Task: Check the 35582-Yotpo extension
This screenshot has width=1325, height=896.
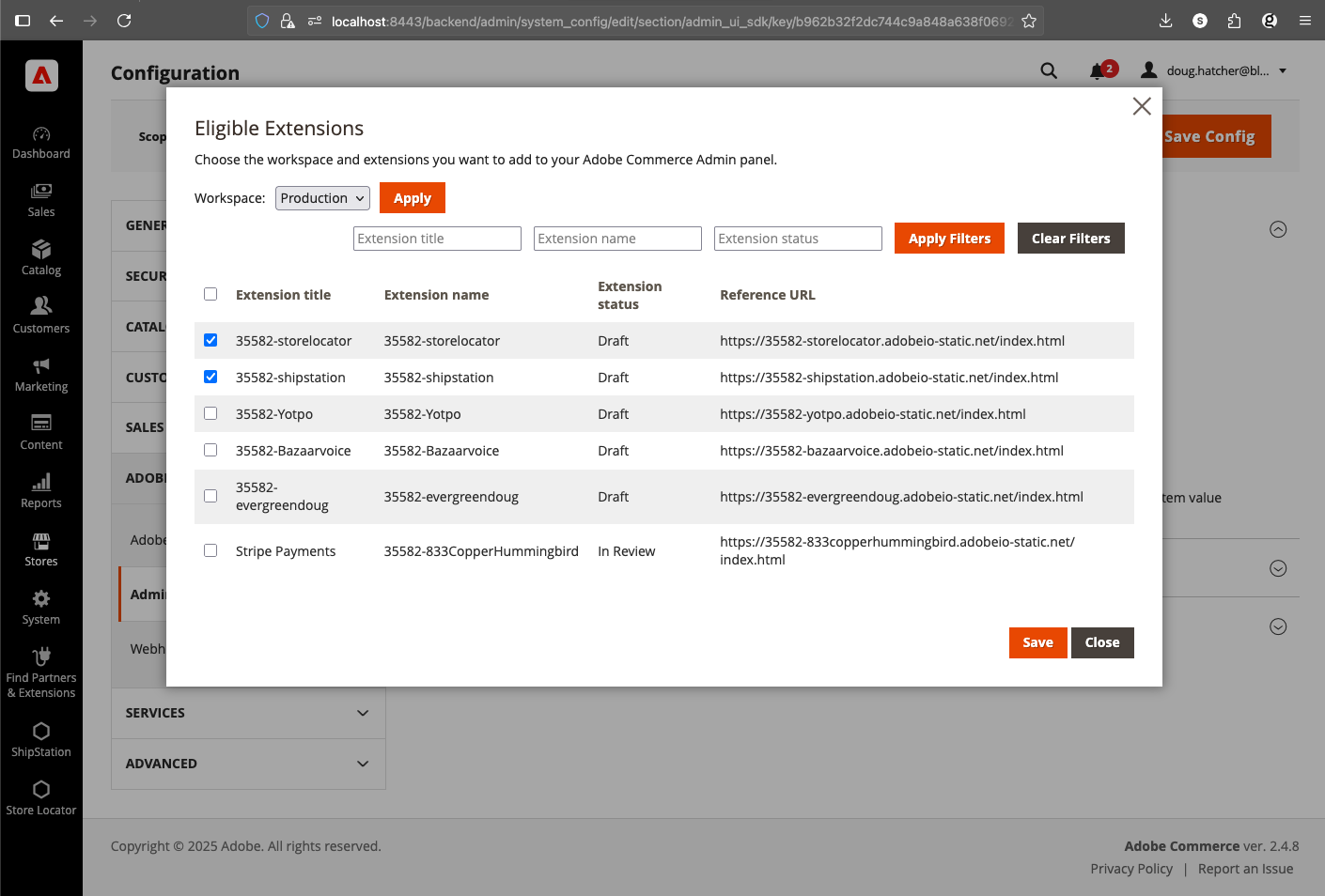Action: click(210, 413)
